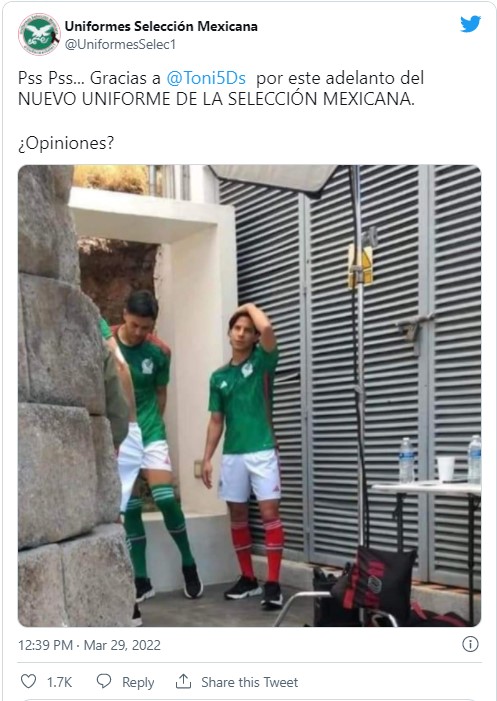
Task: Click the Pss Pss... Gracias a text
Action: pyautogui.click(x=89, y=78)
